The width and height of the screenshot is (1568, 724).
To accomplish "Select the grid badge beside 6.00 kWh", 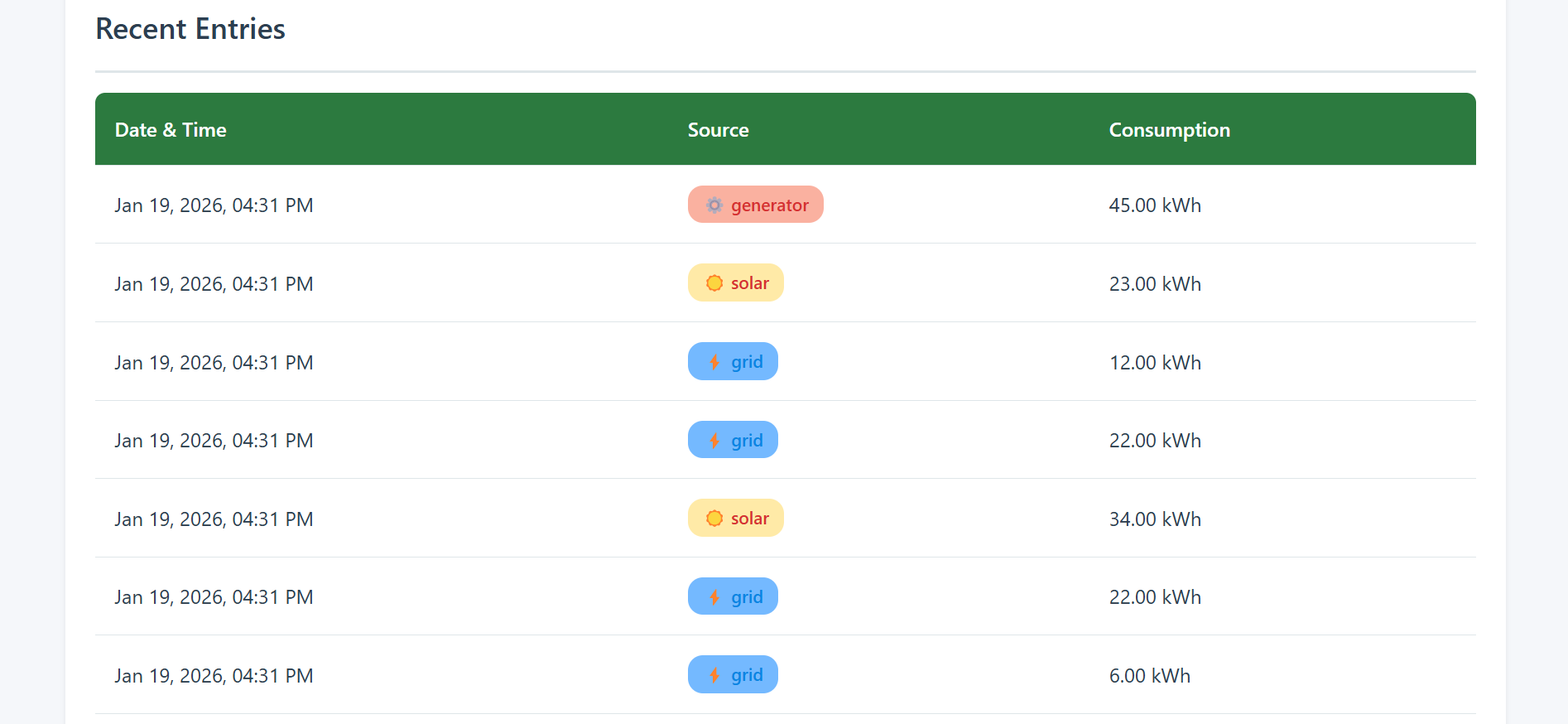I will pos(733,675).
